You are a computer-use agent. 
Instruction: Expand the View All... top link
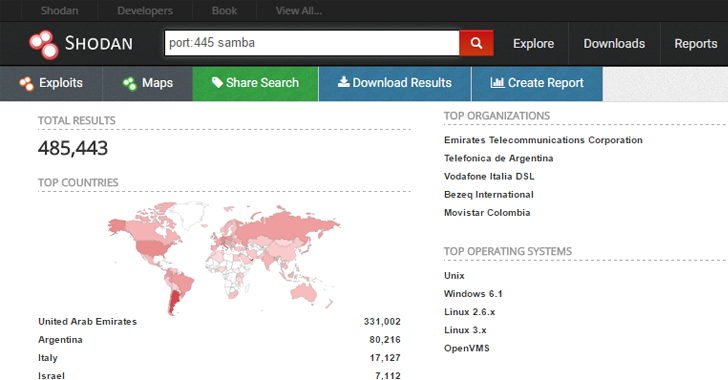tap(299, 11)
